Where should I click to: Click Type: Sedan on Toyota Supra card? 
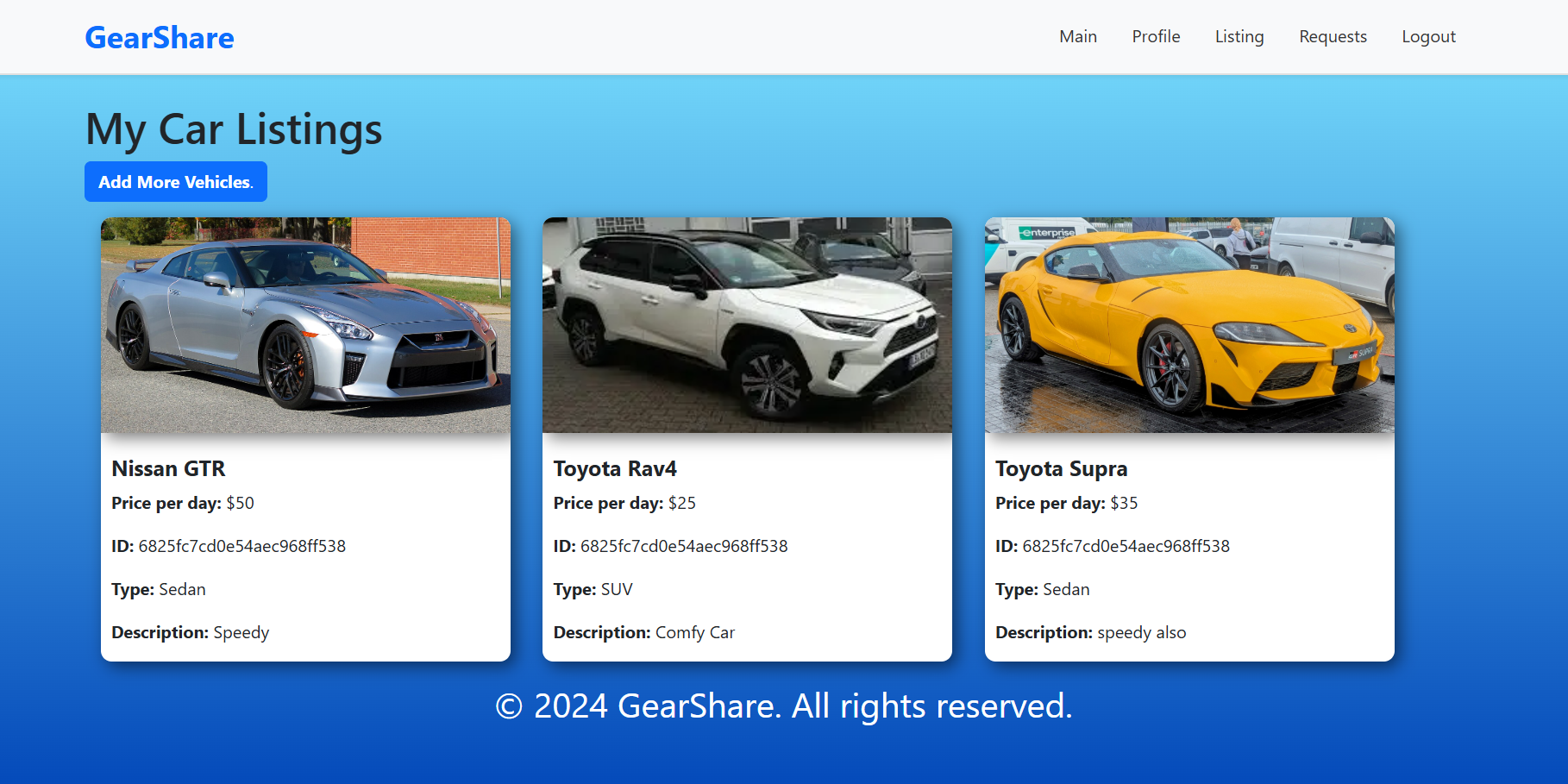click(1043, 589)
